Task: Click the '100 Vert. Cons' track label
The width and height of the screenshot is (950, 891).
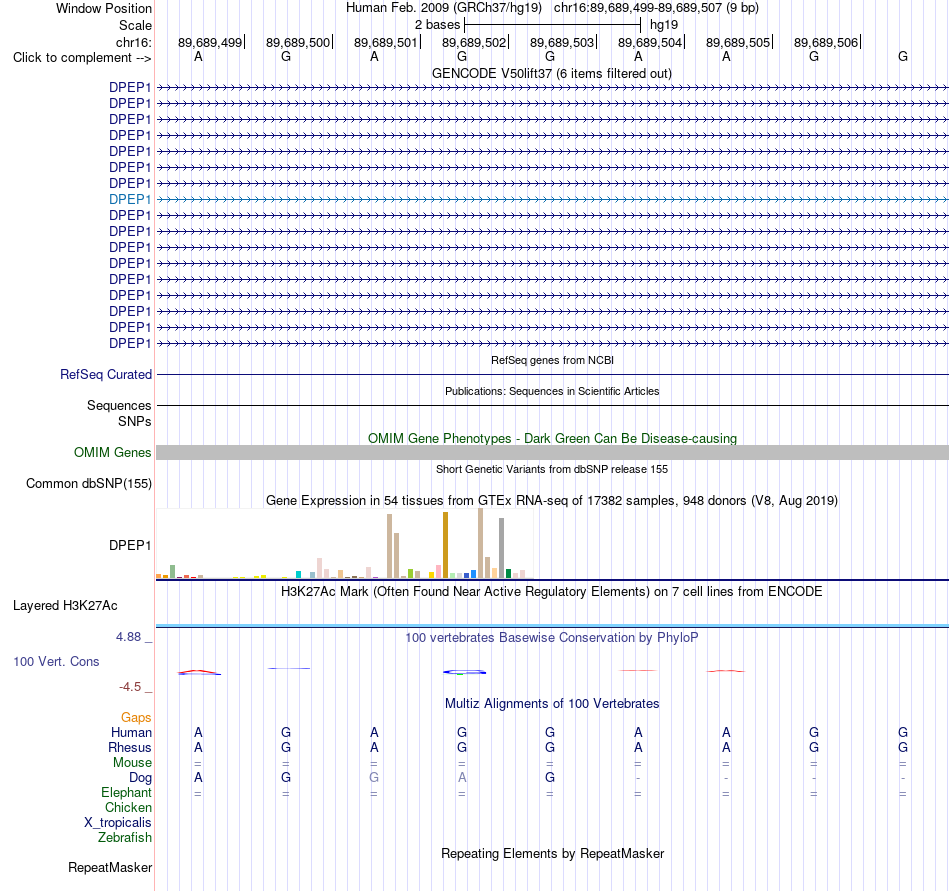Action: click(56, 661)
